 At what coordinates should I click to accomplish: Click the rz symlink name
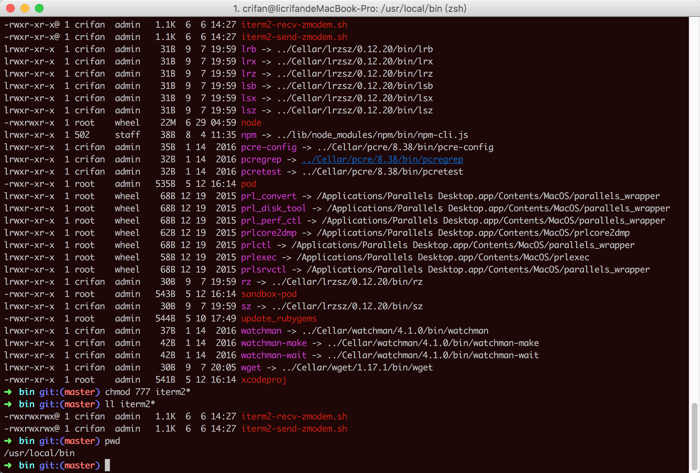(x=246, y=282)
